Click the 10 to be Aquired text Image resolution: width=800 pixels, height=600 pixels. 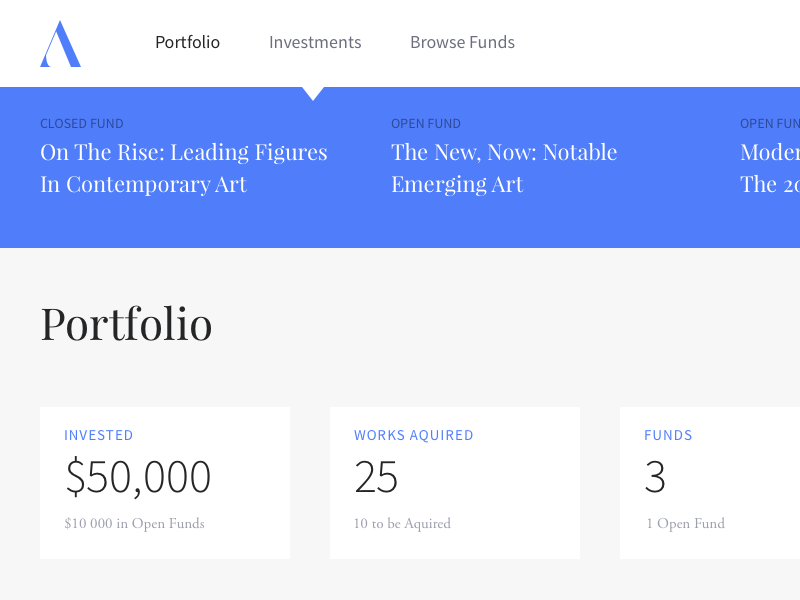tap(402, 524)
